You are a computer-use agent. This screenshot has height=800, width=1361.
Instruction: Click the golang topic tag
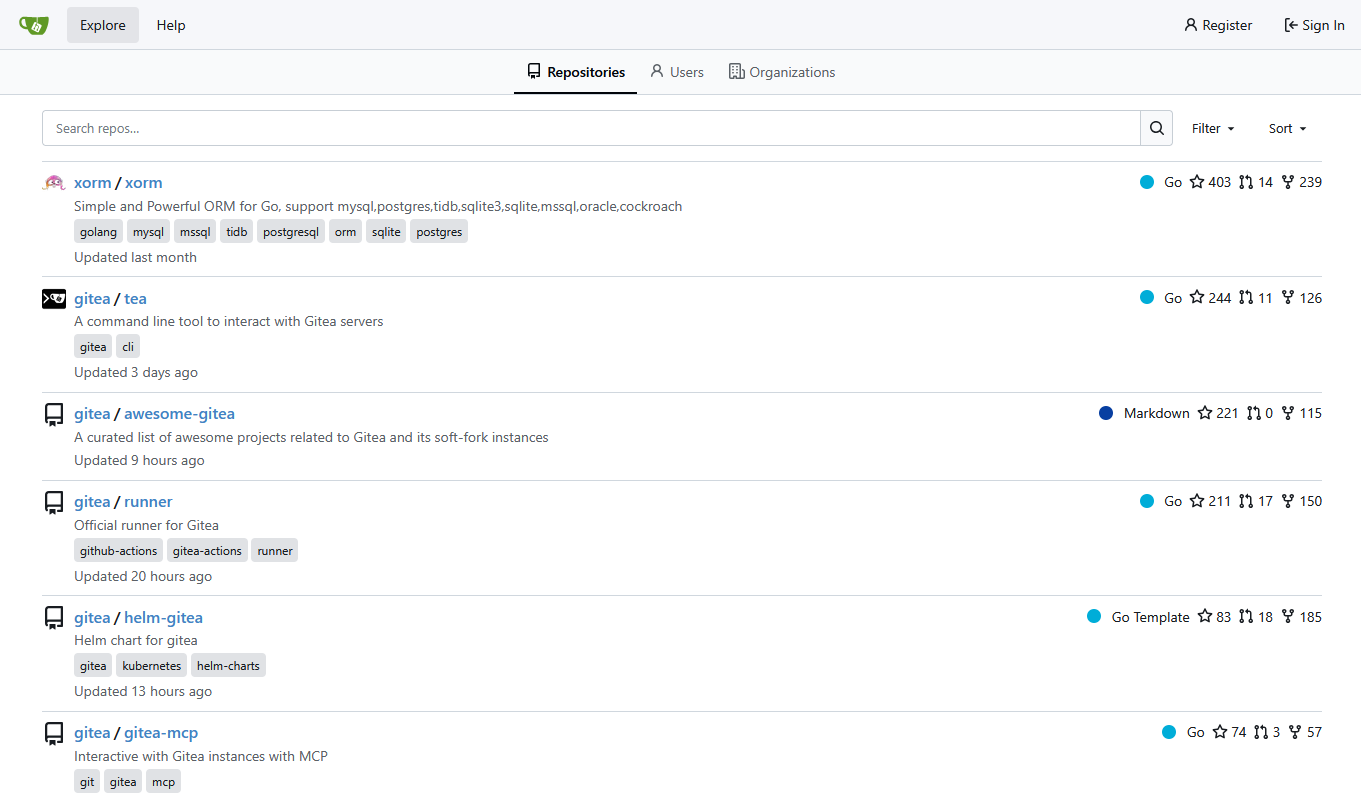[99, 232]
